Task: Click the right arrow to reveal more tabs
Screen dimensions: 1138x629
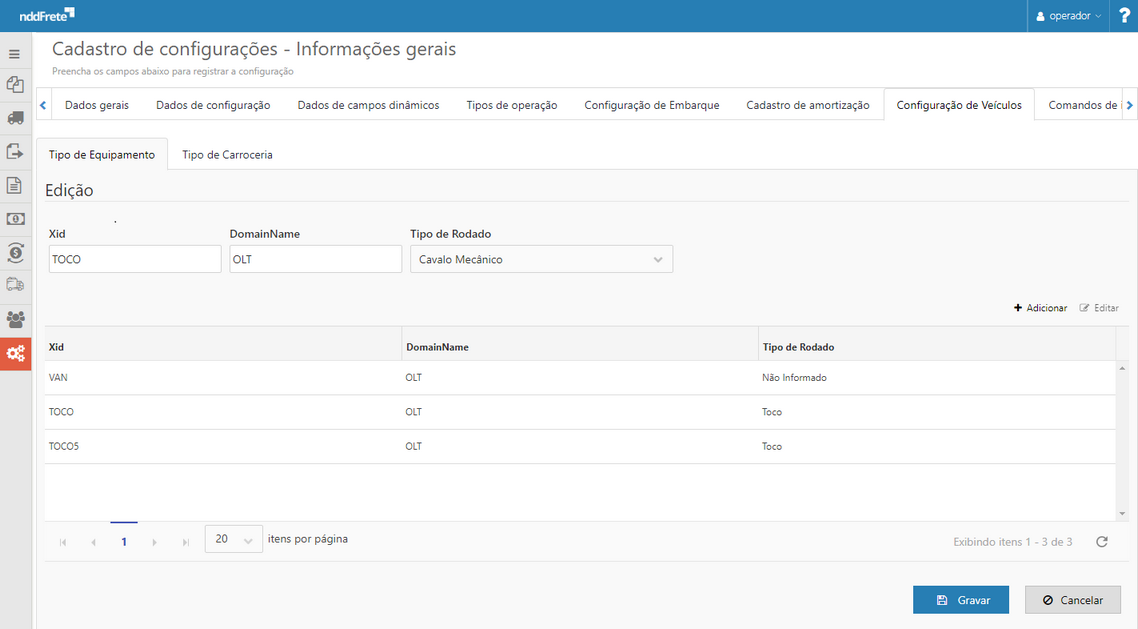Action: click(x=1131, y=104)
